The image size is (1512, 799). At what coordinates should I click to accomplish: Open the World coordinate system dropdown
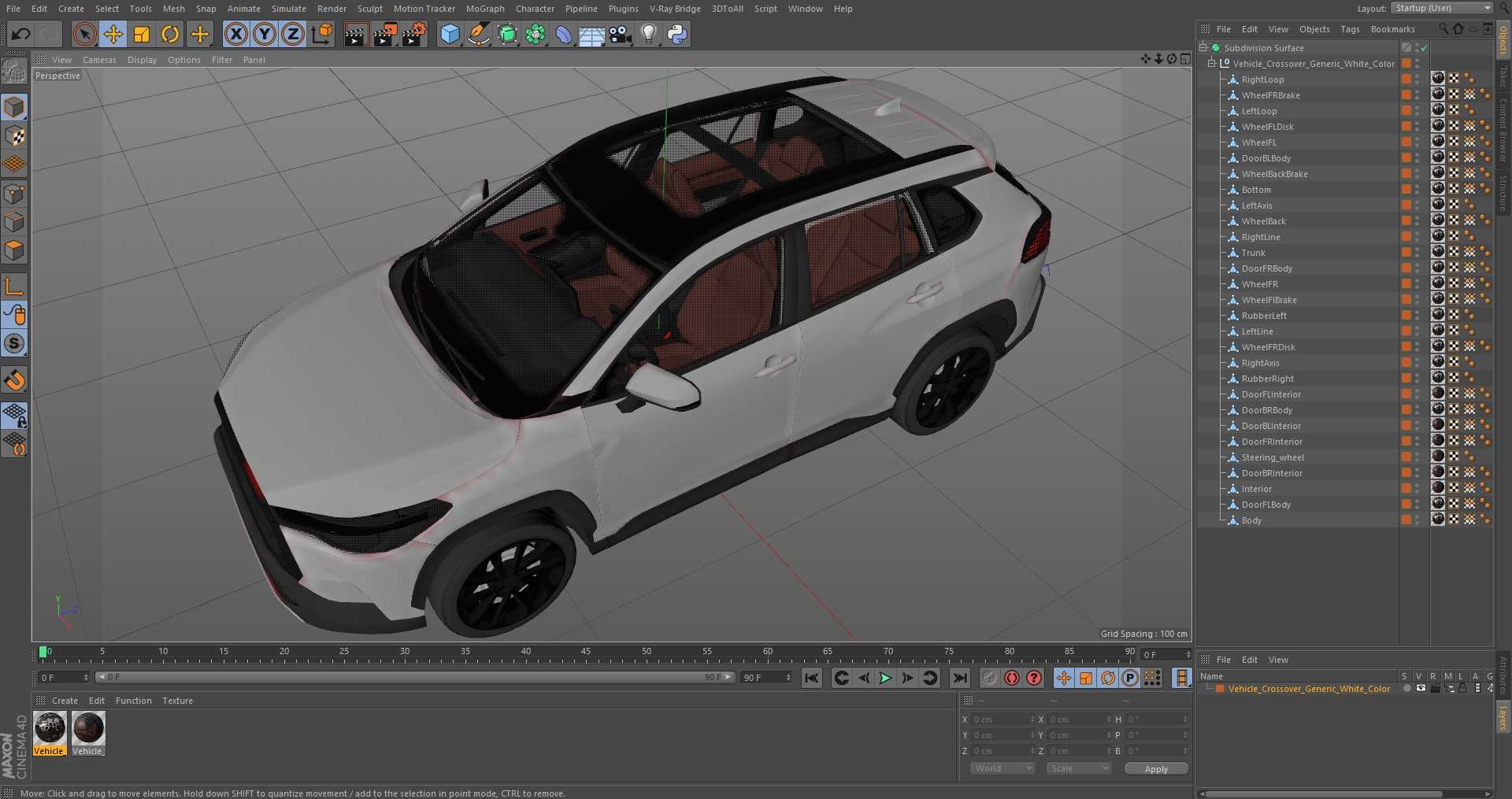(1002, 768)
